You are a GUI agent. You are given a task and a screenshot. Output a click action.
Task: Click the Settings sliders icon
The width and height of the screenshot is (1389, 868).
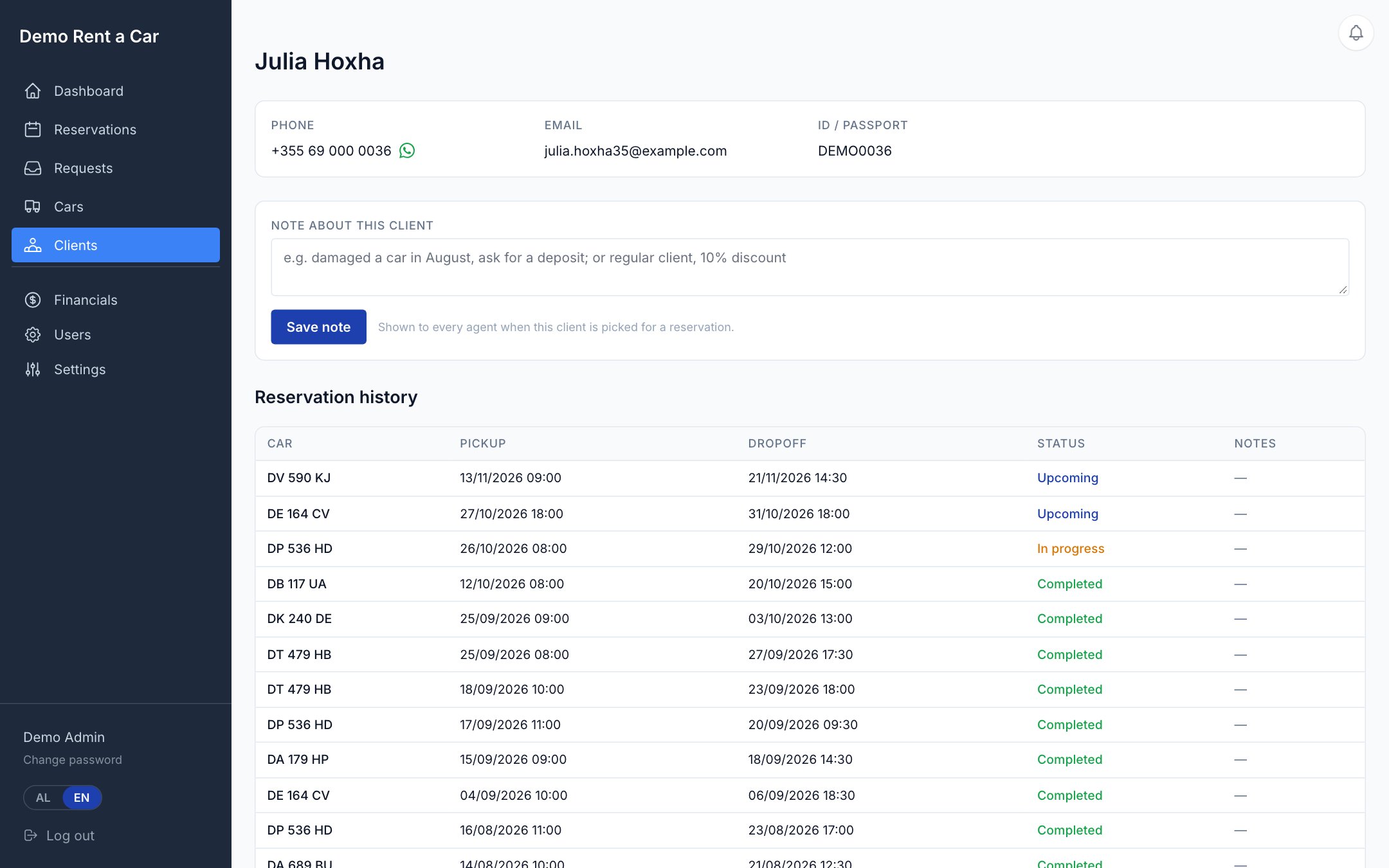point(33,369)
